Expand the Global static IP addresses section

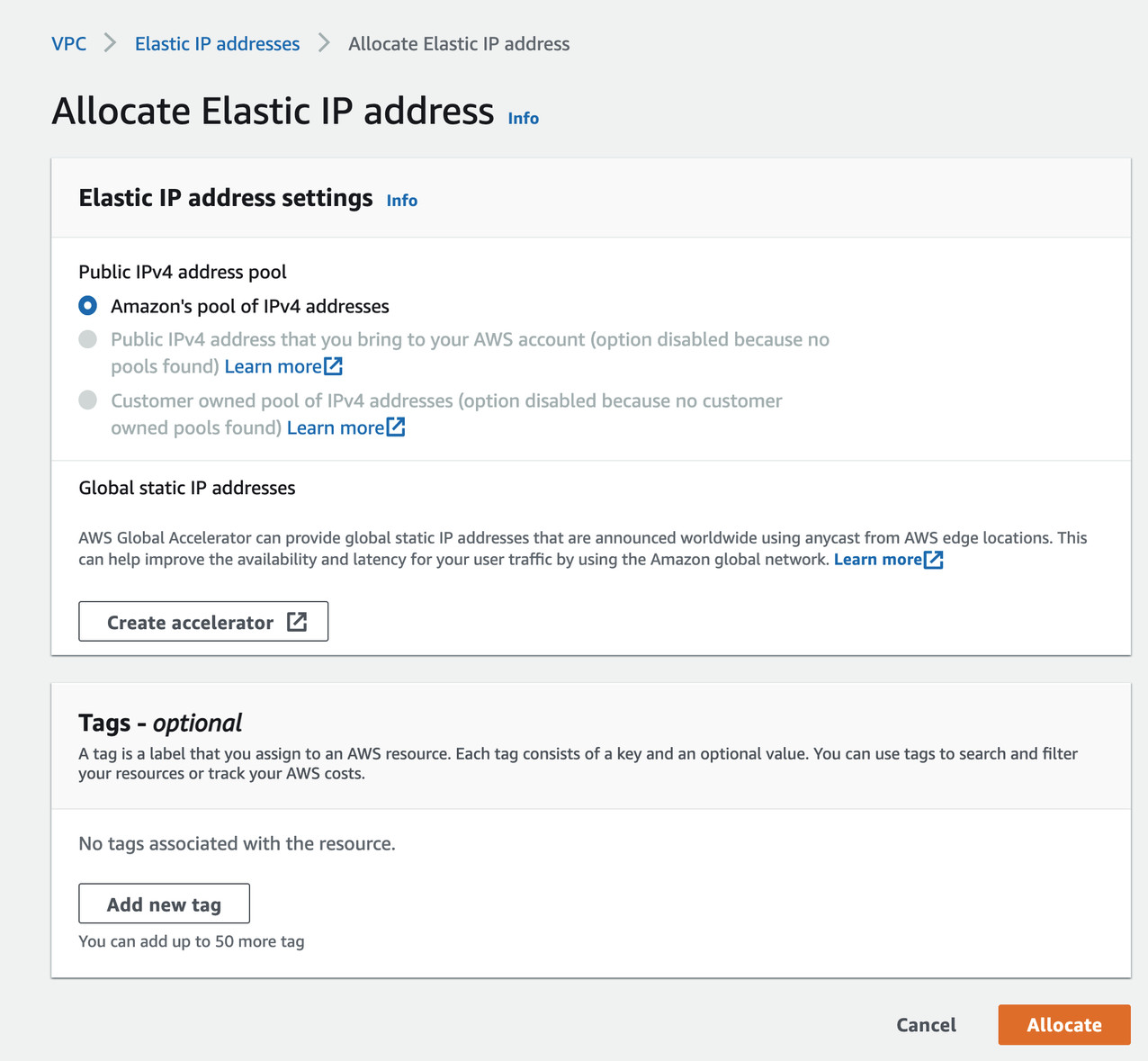point(187,487)
